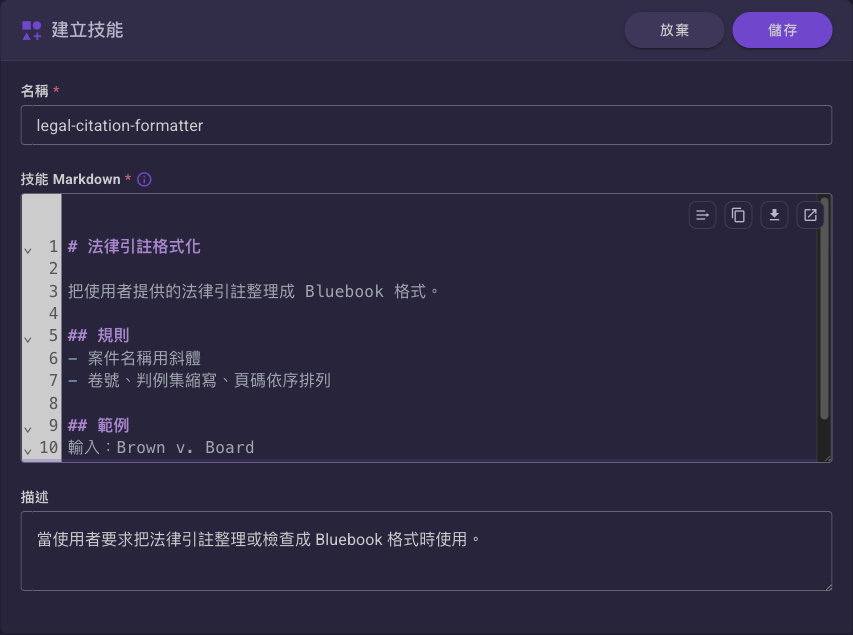Click line 6 text '案件名稱用斜體'
853x635 pixels.
[144, 358]
